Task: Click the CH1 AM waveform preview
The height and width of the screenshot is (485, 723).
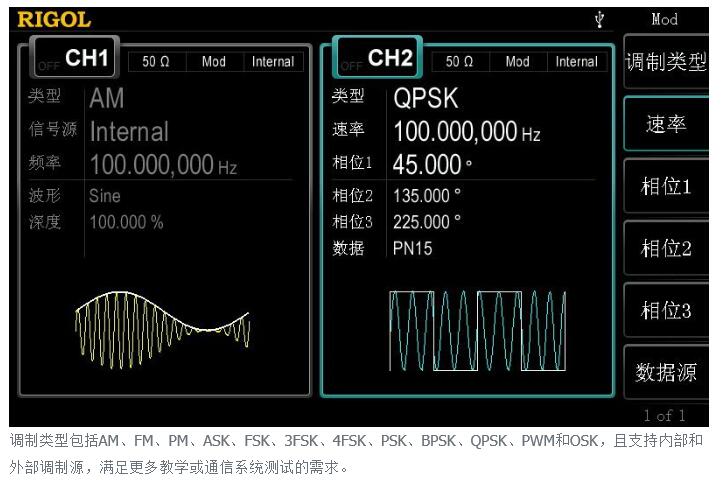Action: tap(162, 327)
